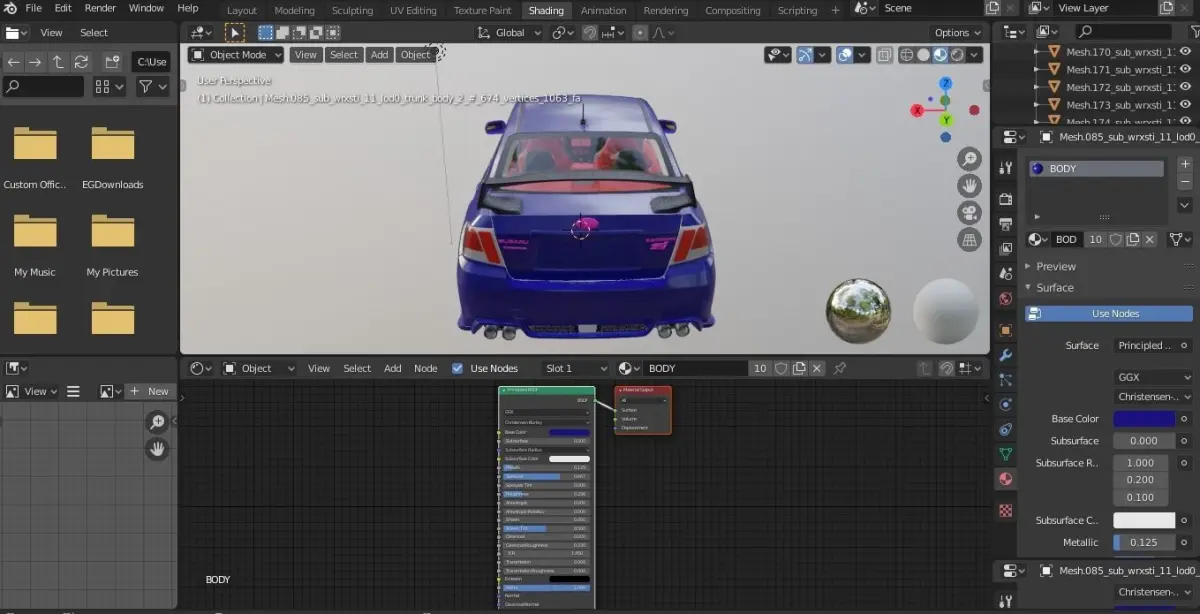Unlink the BODY material in node editor
Viewport: 1200px width, 614px height.
[817, 368]
